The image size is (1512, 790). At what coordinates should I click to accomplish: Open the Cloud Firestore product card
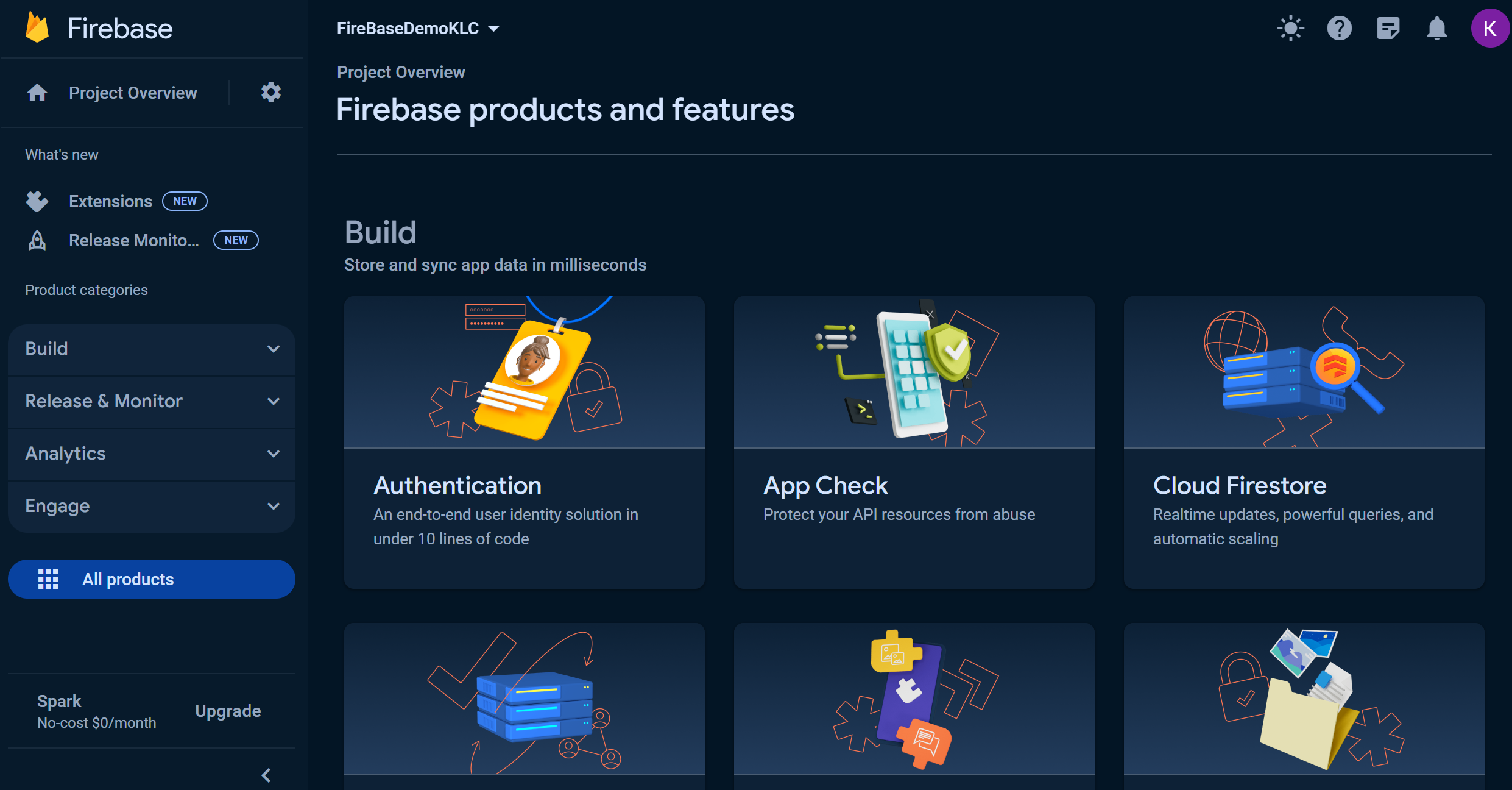point(1304,442)
